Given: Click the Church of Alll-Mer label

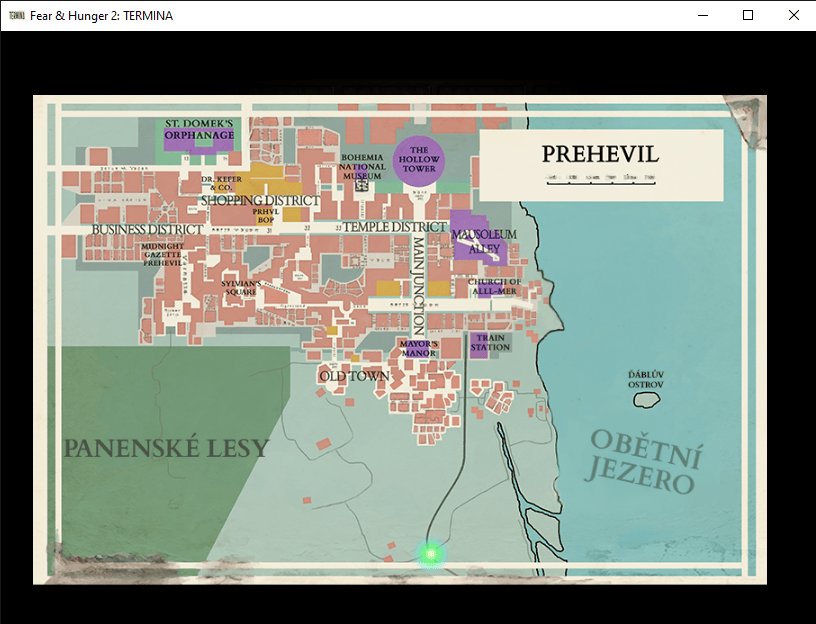Looking at the screenshot, I should (494, 286).
